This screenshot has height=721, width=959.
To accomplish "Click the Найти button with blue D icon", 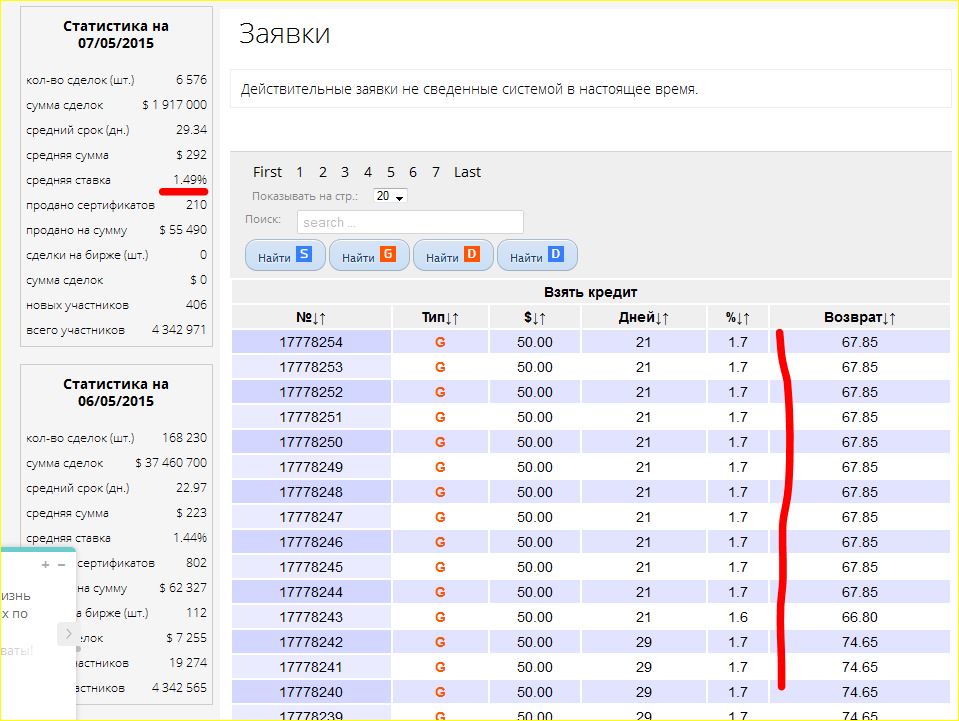I will 537,256.
